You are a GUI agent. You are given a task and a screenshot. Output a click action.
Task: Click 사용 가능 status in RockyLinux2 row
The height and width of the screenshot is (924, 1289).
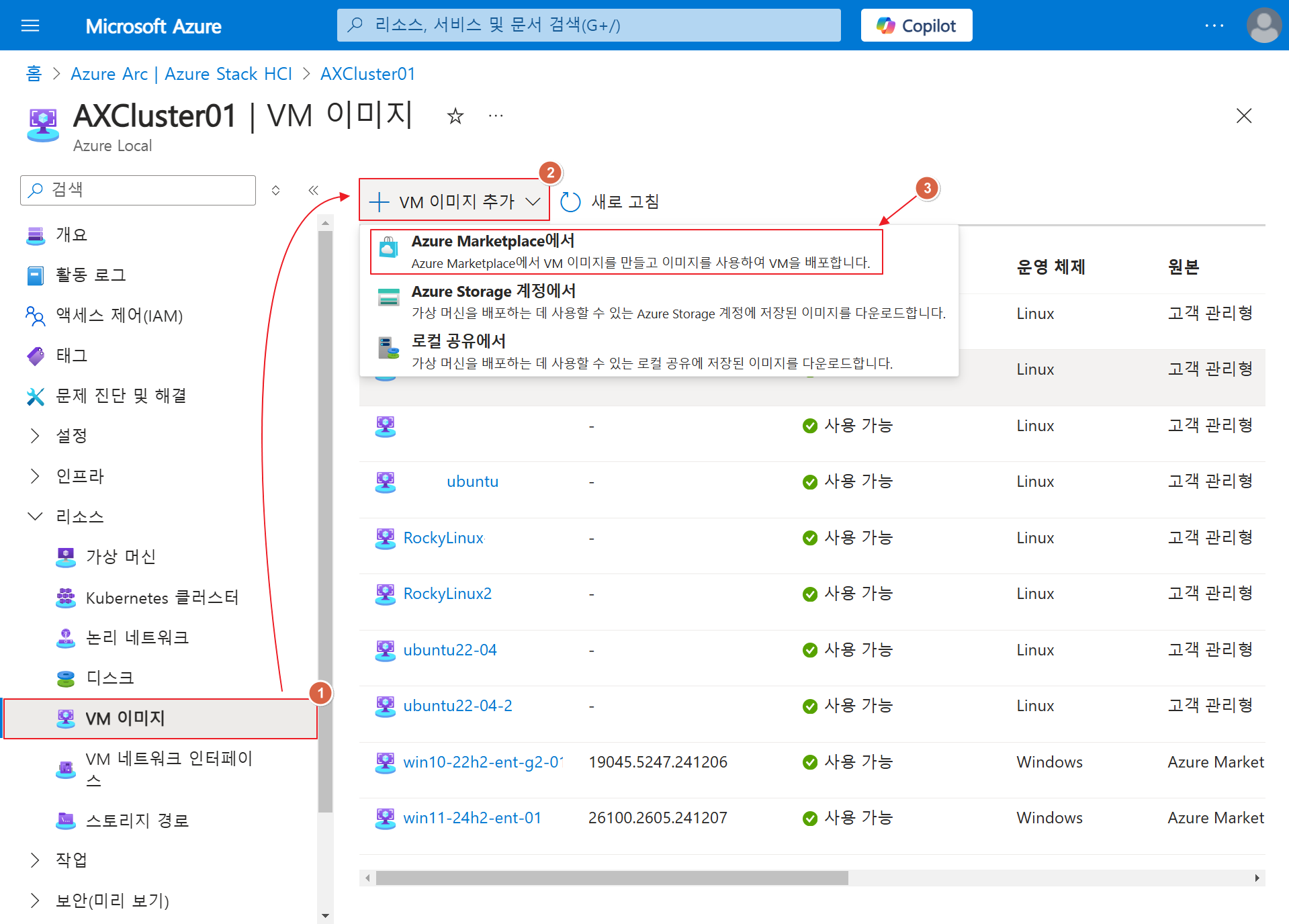(x=847, y=594)
